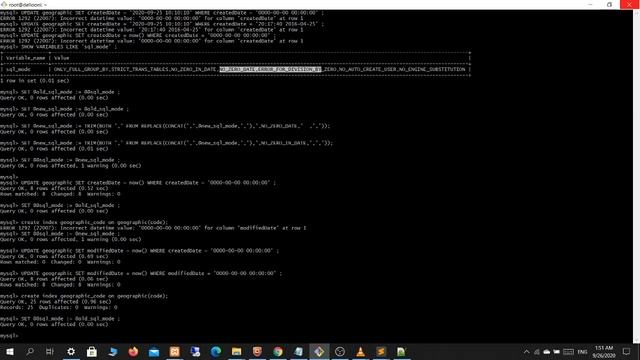This screenshot has width=640, height=360.
Task: Open the orange XAMPP taskbar icon
Action: [x=175, y=351]
